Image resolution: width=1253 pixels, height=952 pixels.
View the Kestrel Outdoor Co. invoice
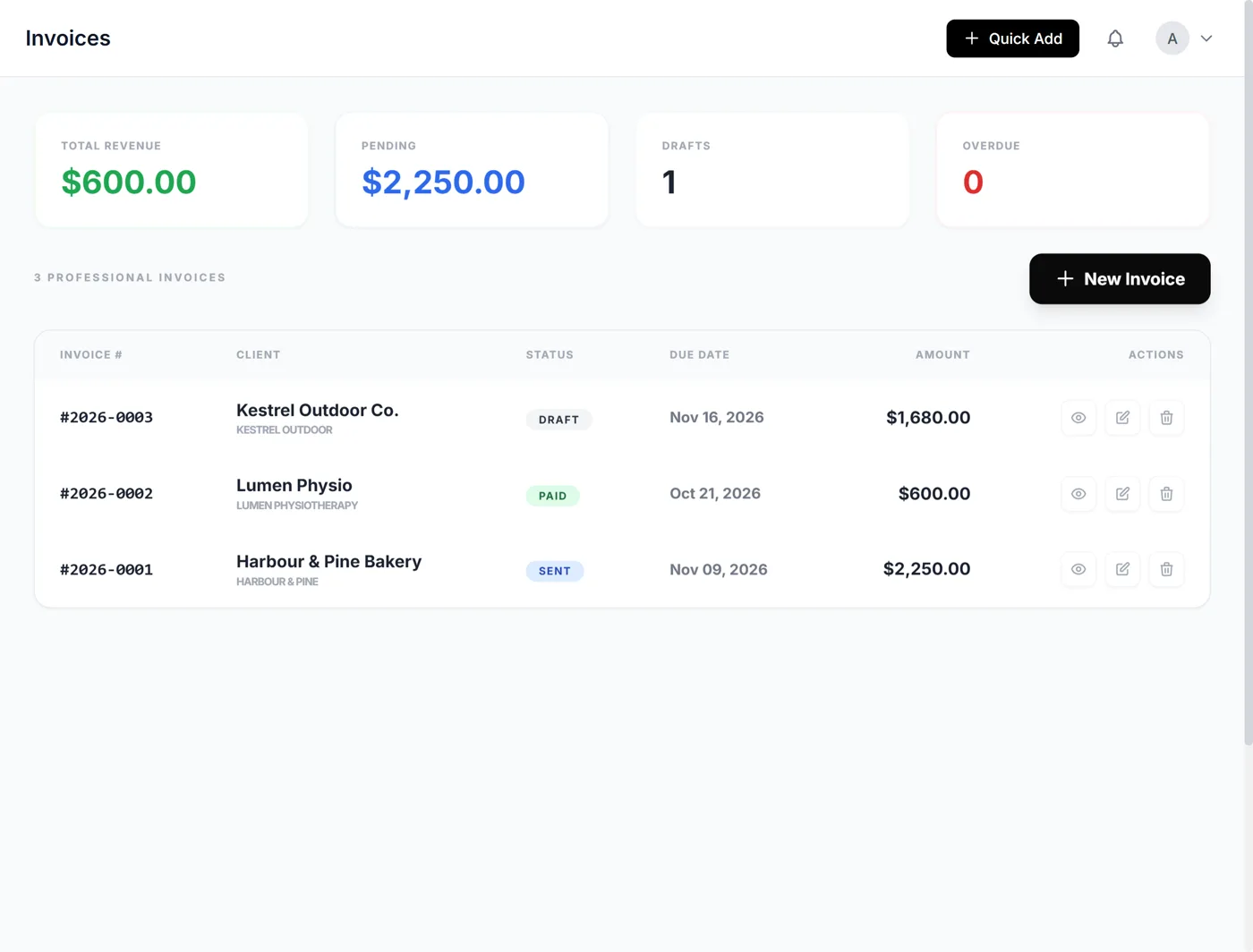[1078, 418]
